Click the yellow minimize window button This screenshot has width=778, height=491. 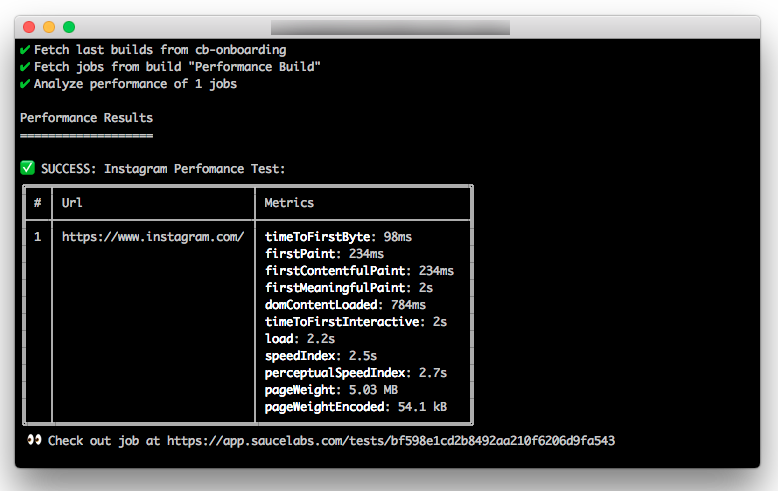click(48, 27)
